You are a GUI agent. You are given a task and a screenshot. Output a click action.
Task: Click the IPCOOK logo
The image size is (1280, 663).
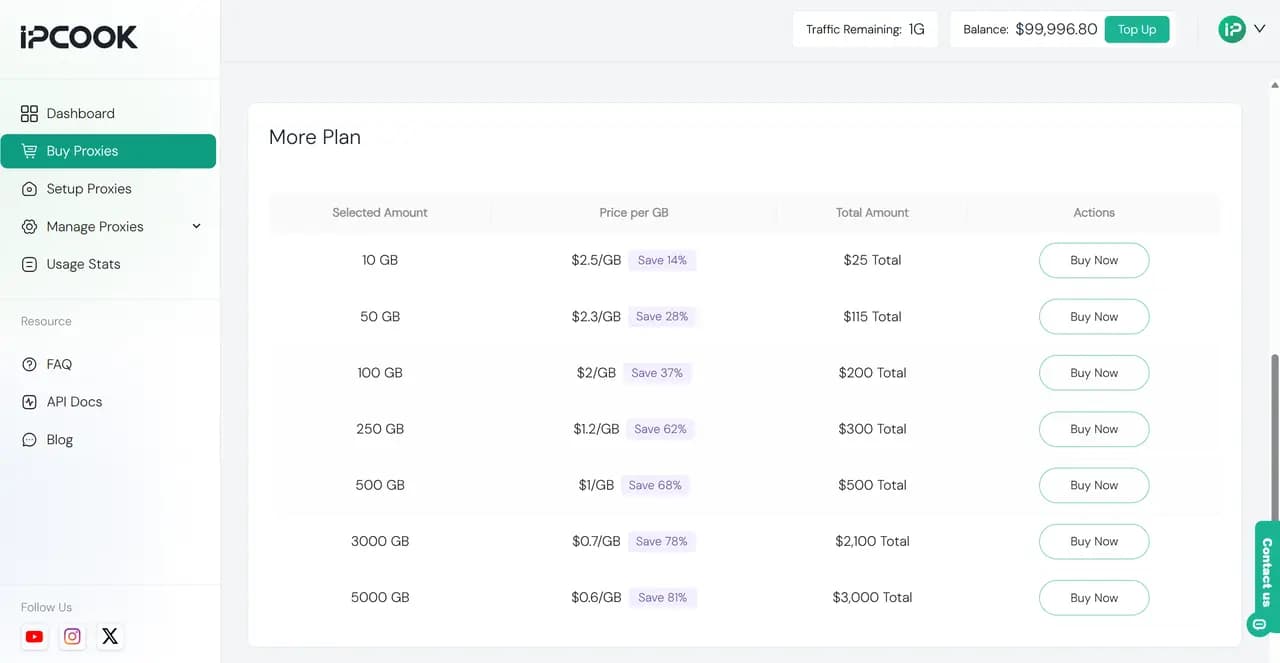click(x=79, y=37)
